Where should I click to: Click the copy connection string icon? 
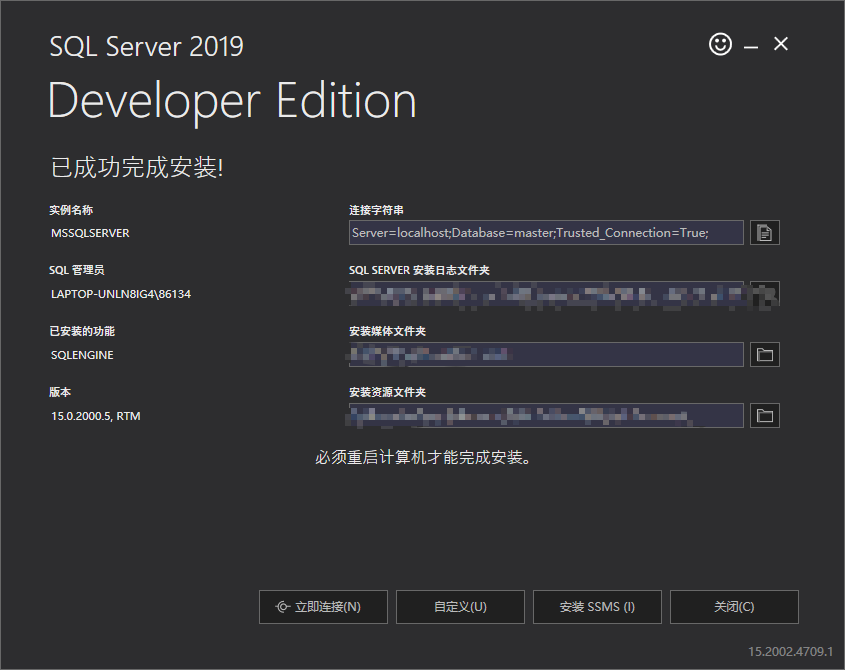pos(765,232)
